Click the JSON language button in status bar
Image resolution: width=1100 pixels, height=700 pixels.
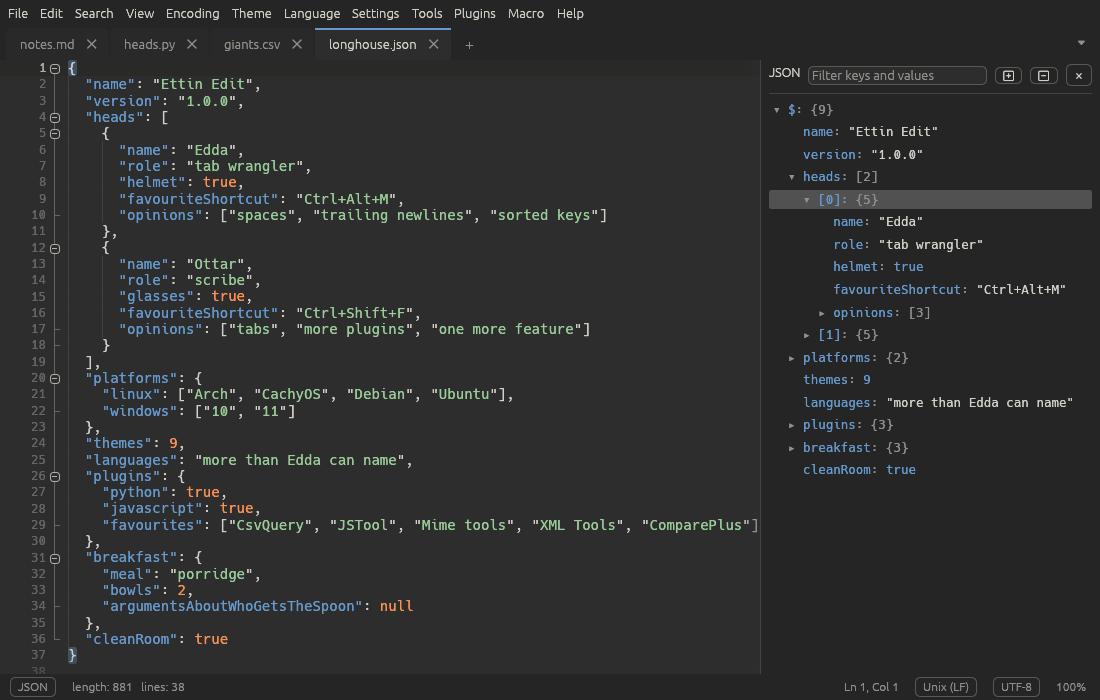32,687
